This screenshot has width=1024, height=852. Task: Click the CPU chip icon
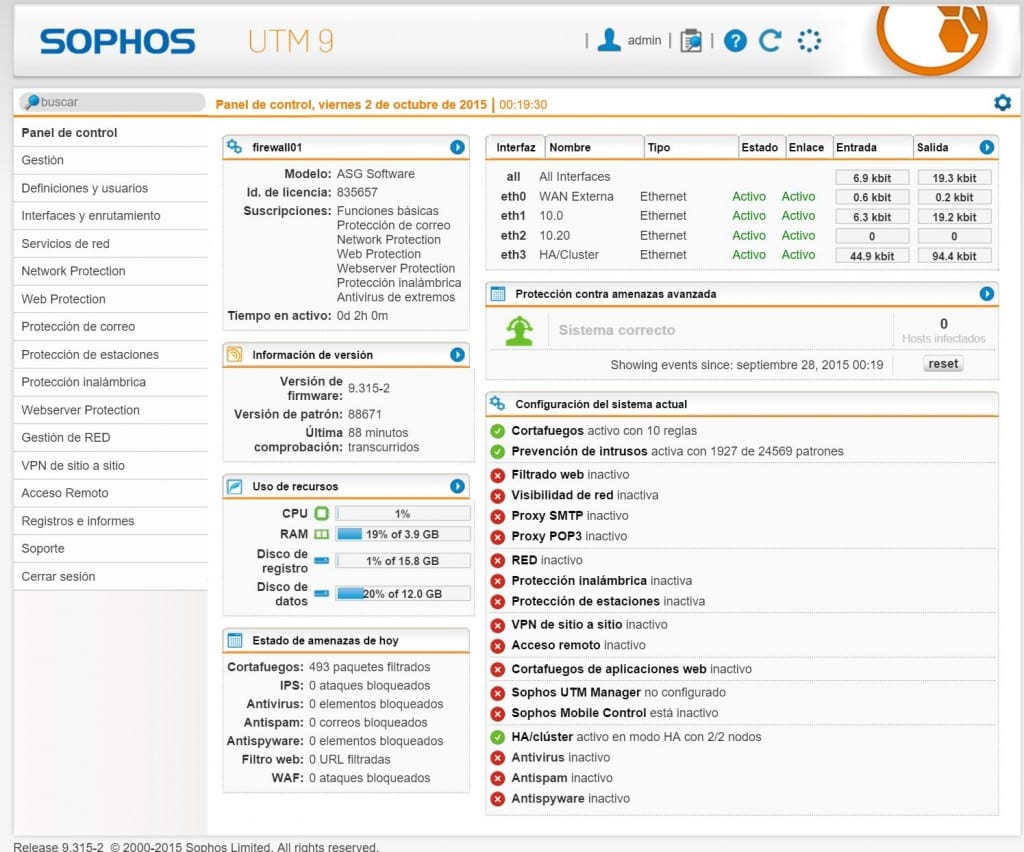[x=321, y=513]
